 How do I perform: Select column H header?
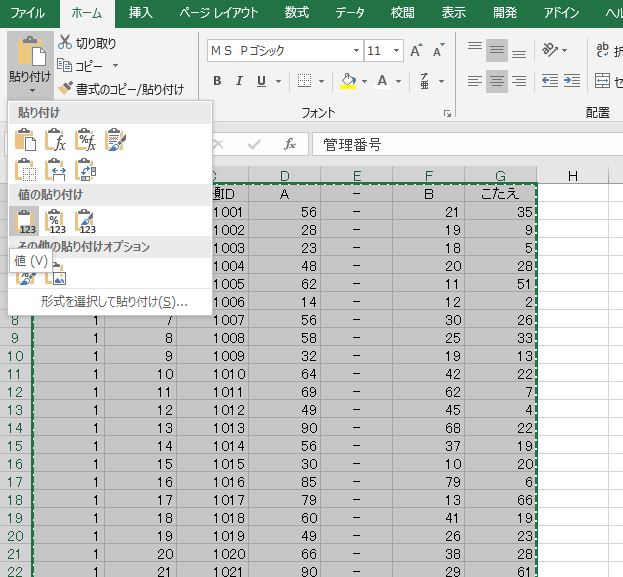573,176
